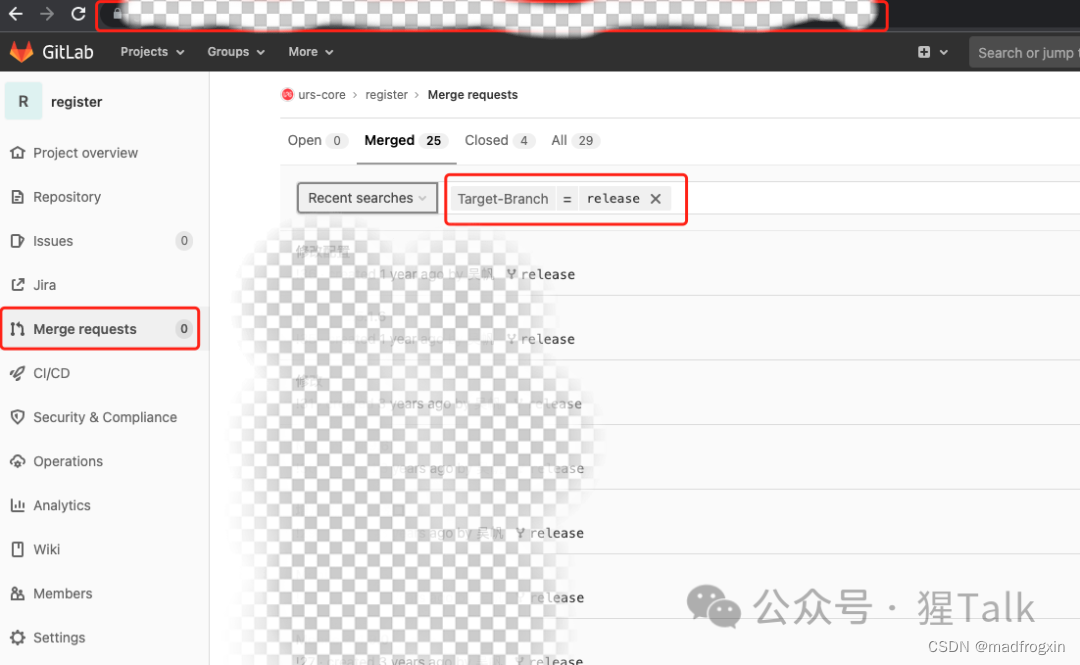Open the More dropdown menu
This screenshot has width=1080, height=665.
tap(311, 52)
